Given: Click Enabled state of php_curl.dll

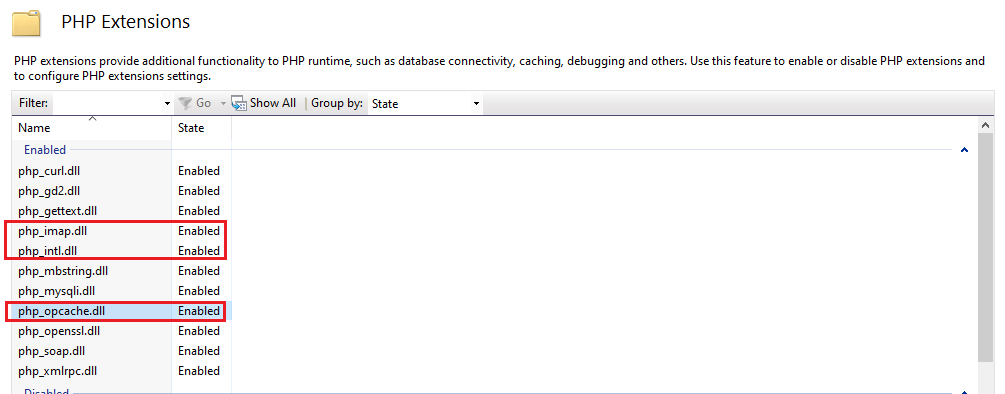Looking at the screenshot, I should pos(199,171).
